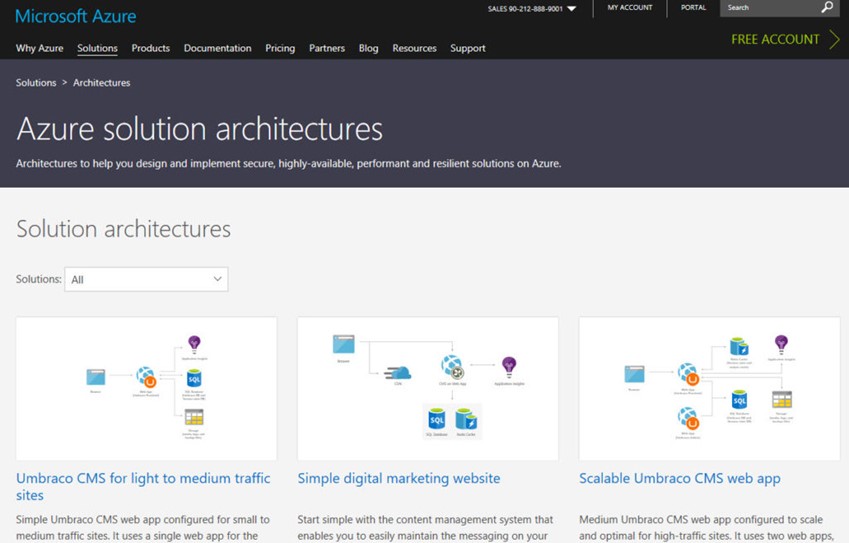Expand the Solutions filter dropdown

[146, 279]
